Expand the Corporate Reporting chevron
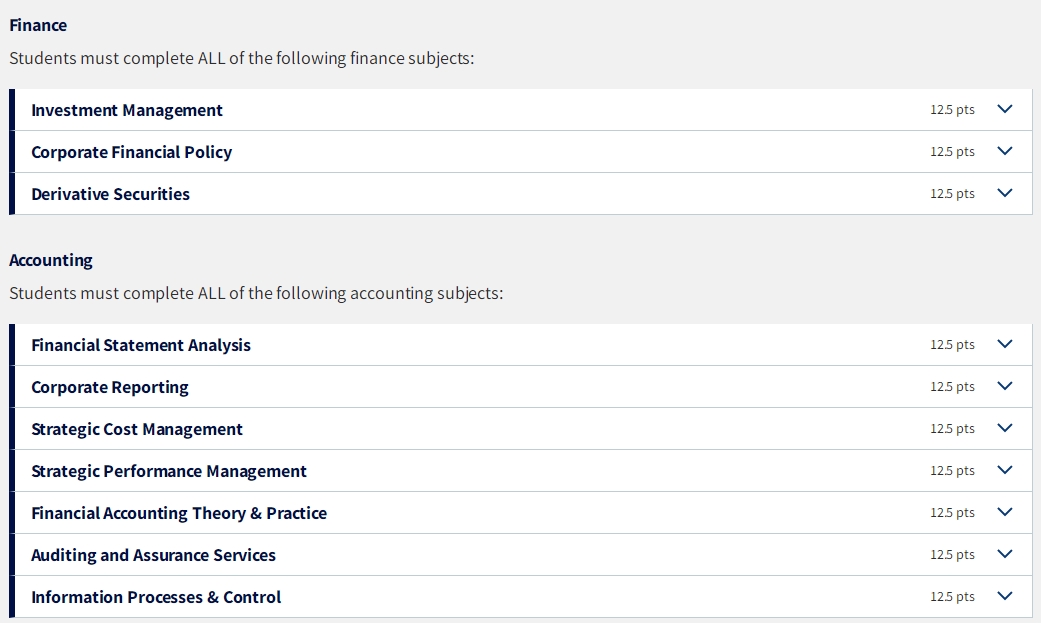This screenshot has width=1041, height=623. (x=1005, y=386)
